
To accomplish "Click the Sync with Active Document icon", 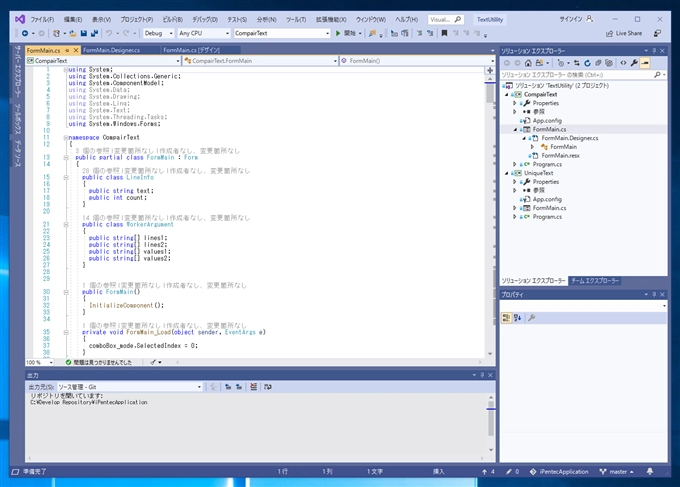I will [576, 63].
